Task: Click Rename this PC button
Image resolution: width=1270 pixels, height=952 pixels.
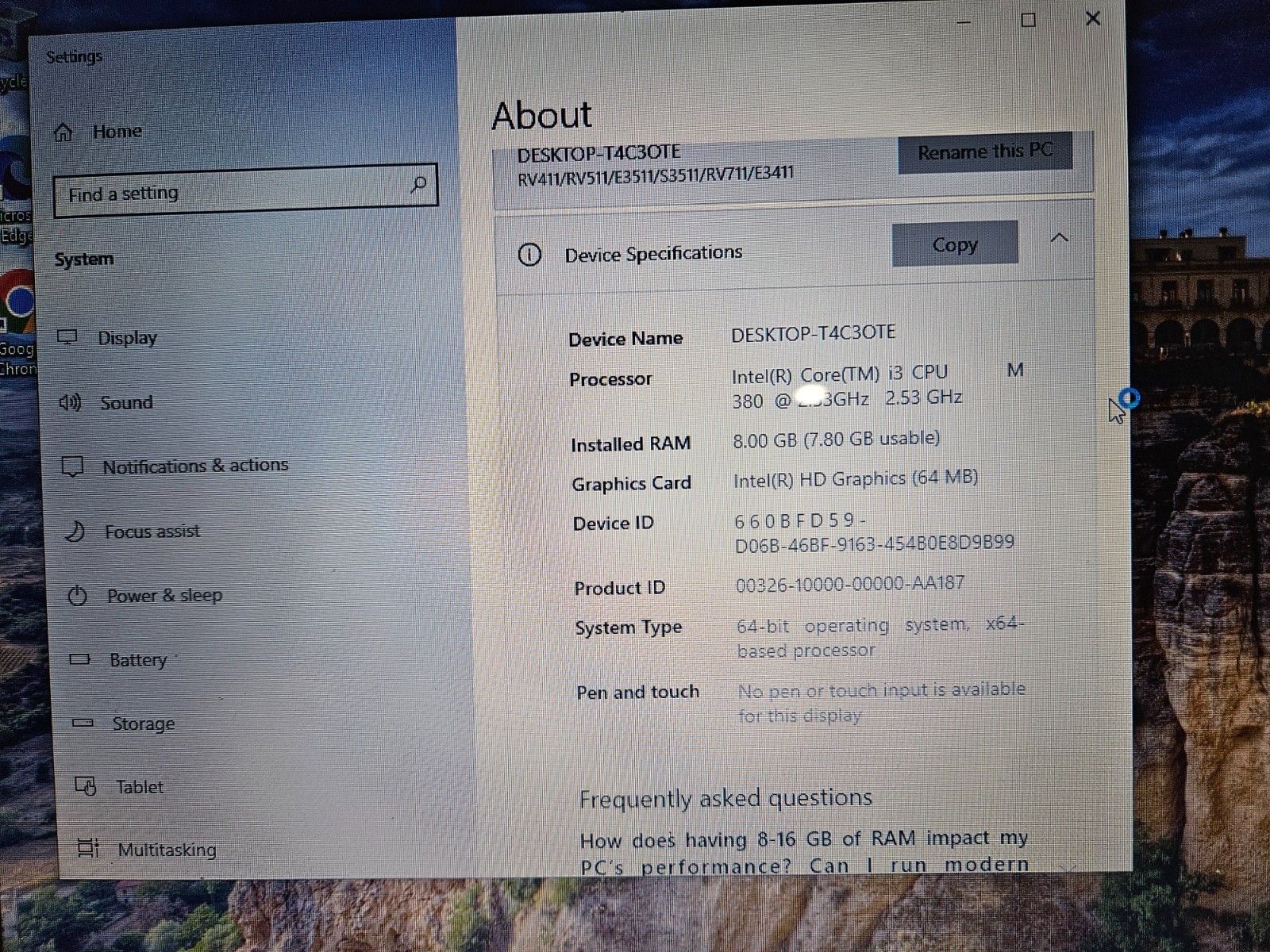Action: [x=985, y=152]
